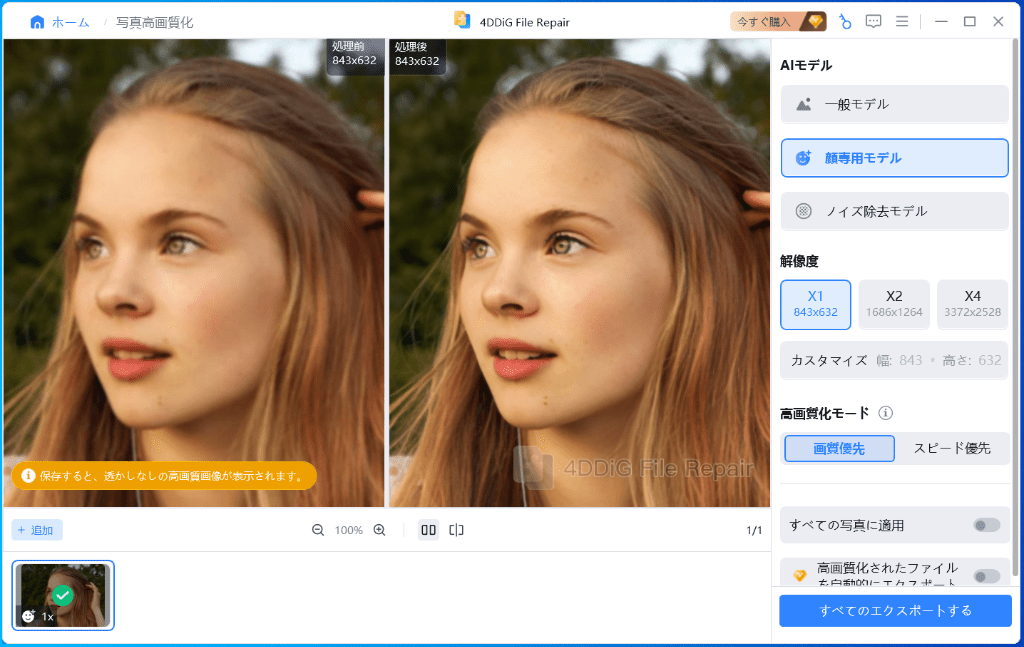The height and width of the screenshot is (647, 1024).
Task: Select the 一般モデル AI model
Action: click(895, 104)
